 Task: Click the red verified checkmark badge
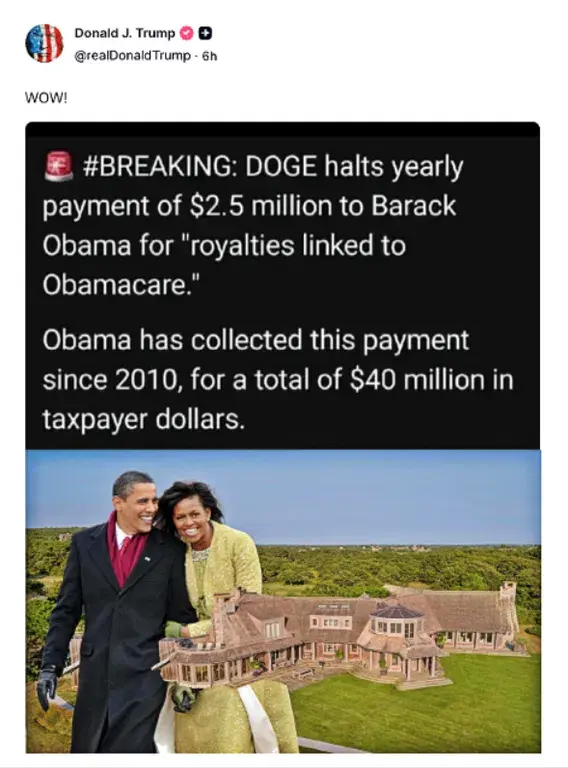click(187, 33)
